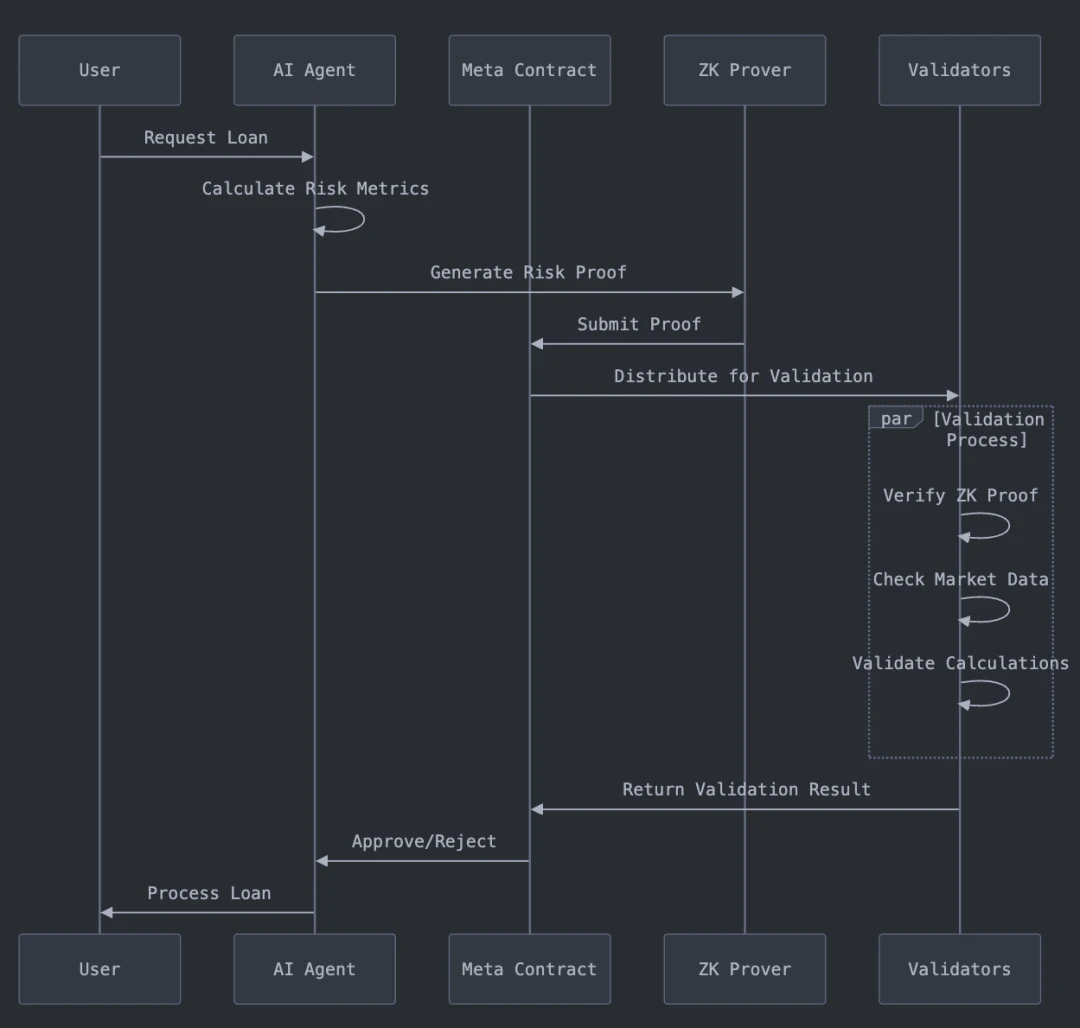
Task: Select the bottom Meta Contract participant box
Action: (x=529, y=968)
